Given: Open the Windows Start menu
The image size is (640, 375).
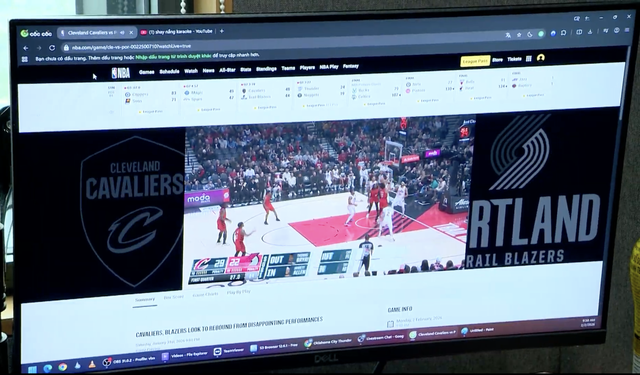Looking at the screenshot, I should [x=32, y=370].
